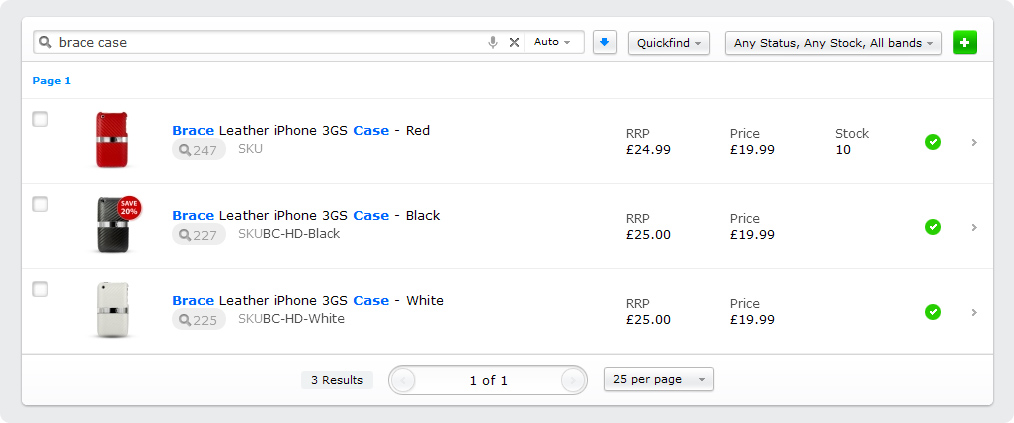Click the blue download arrow button
The height and width of the screenshot is (423, 1014).
click(x=605, y=43)
